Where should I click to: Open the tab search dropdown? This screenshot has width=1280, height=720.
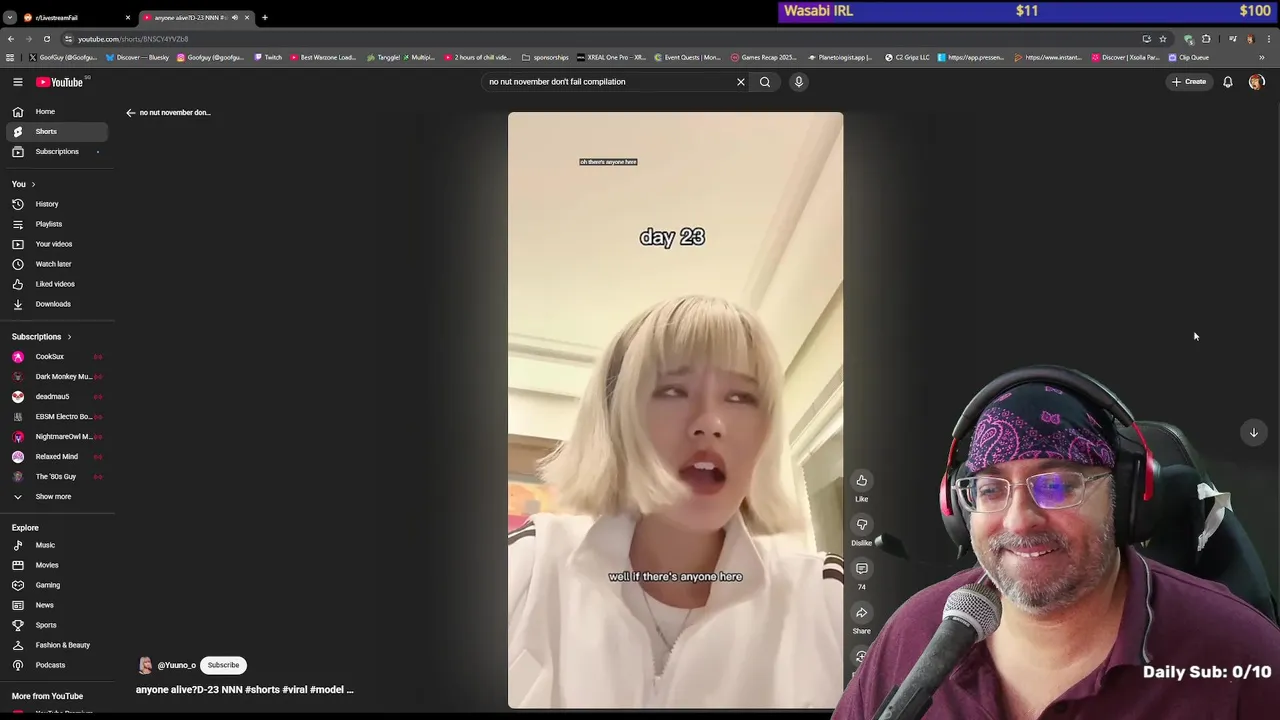coord(9,18)
